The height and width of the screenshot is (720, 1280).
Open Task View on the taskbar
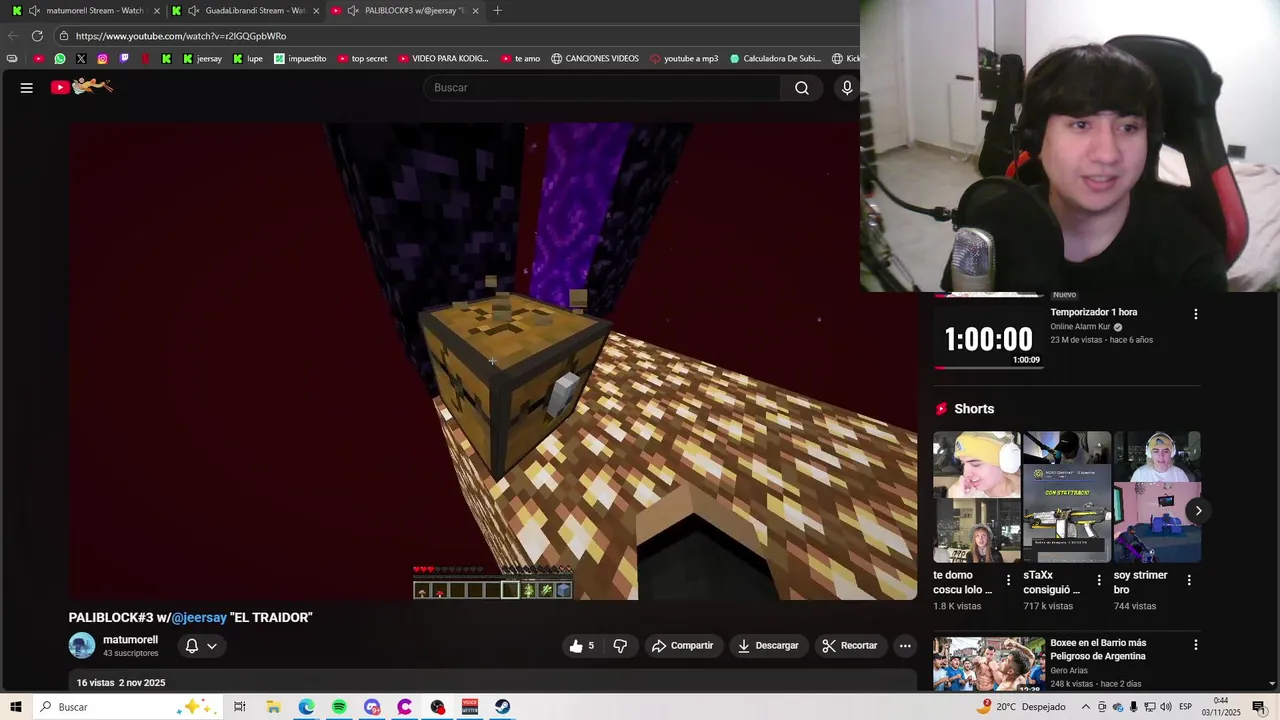[x=240, y=707]
